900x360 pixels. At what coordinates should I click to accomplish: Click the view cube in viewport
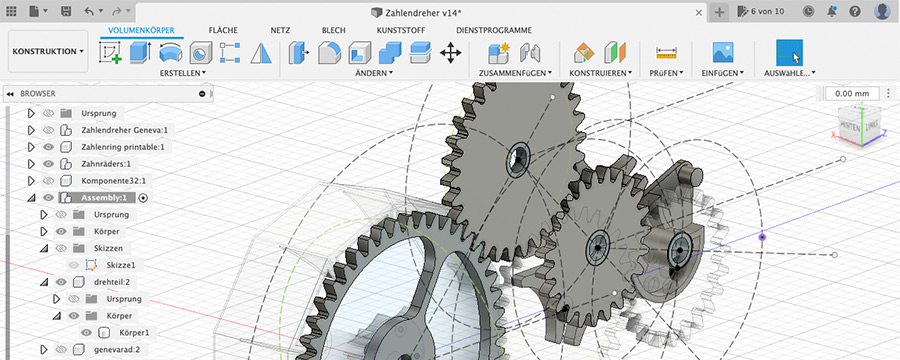pyautogui.click(x=859, y=125)
